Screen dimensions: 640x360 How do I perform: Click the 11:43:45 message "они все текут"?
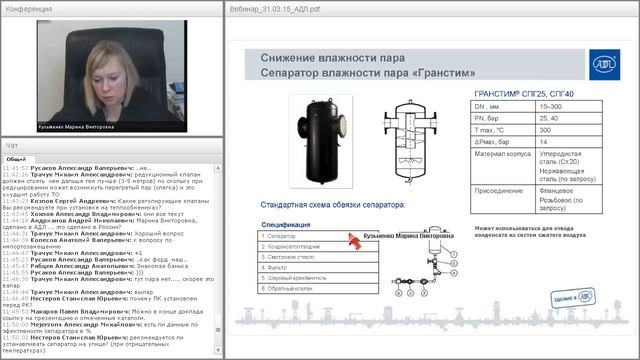click(93, 214)
